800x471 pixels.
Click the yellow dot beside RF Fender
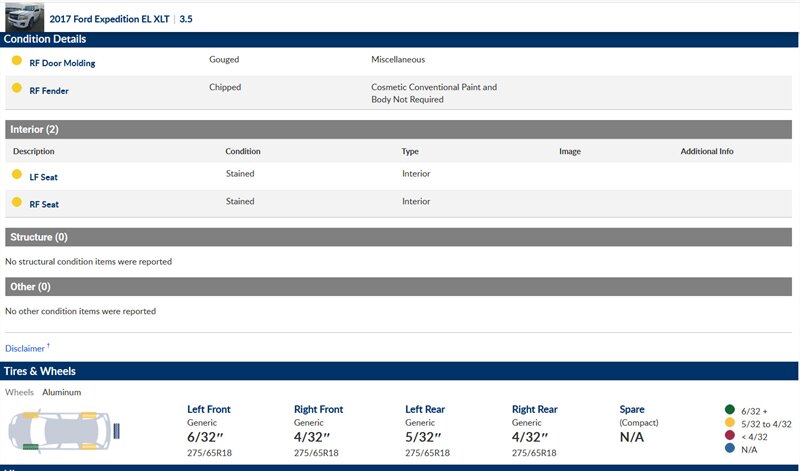pos(16,89)
